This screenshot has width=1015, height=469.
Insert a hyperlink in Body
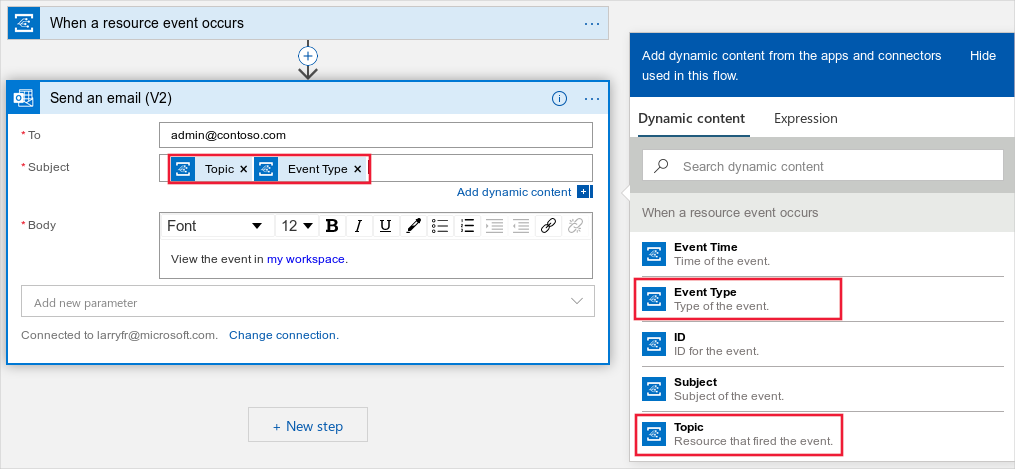pos(548,226)
